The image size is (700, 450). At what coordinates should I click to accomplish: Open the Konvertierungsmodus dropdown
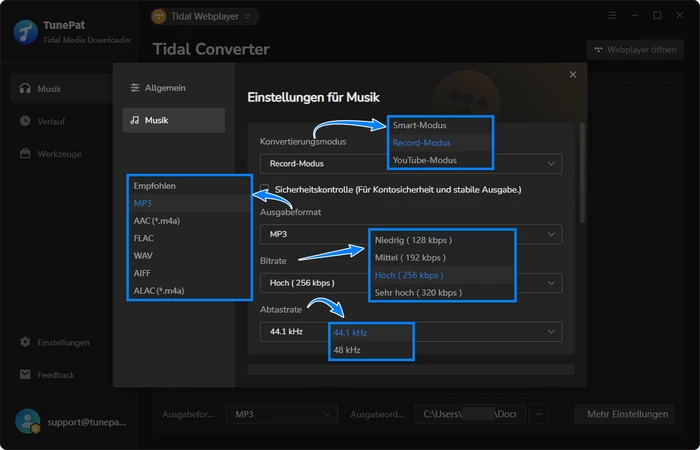click(411, 164)
